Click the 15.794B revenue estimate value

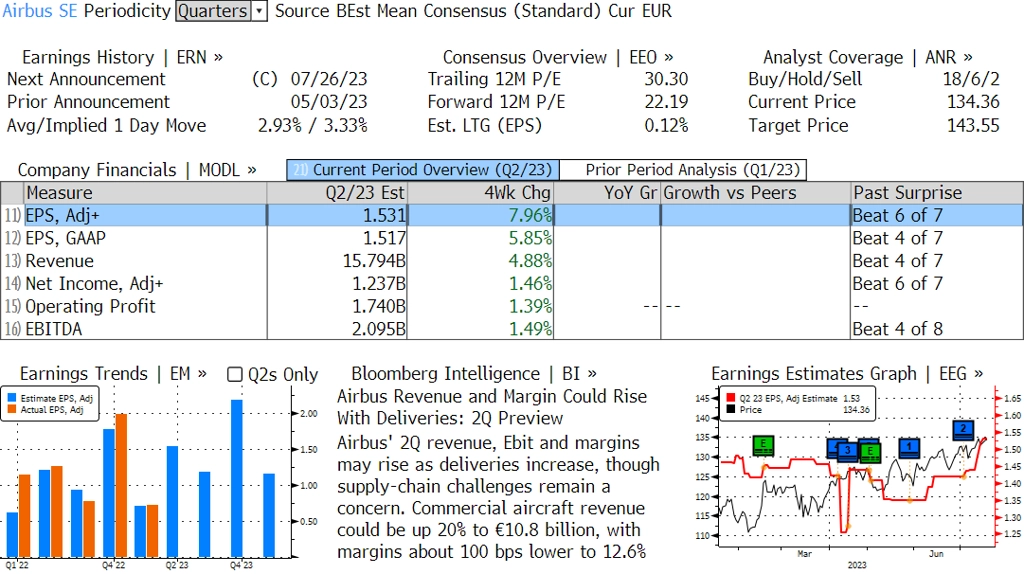click(374, 261)
